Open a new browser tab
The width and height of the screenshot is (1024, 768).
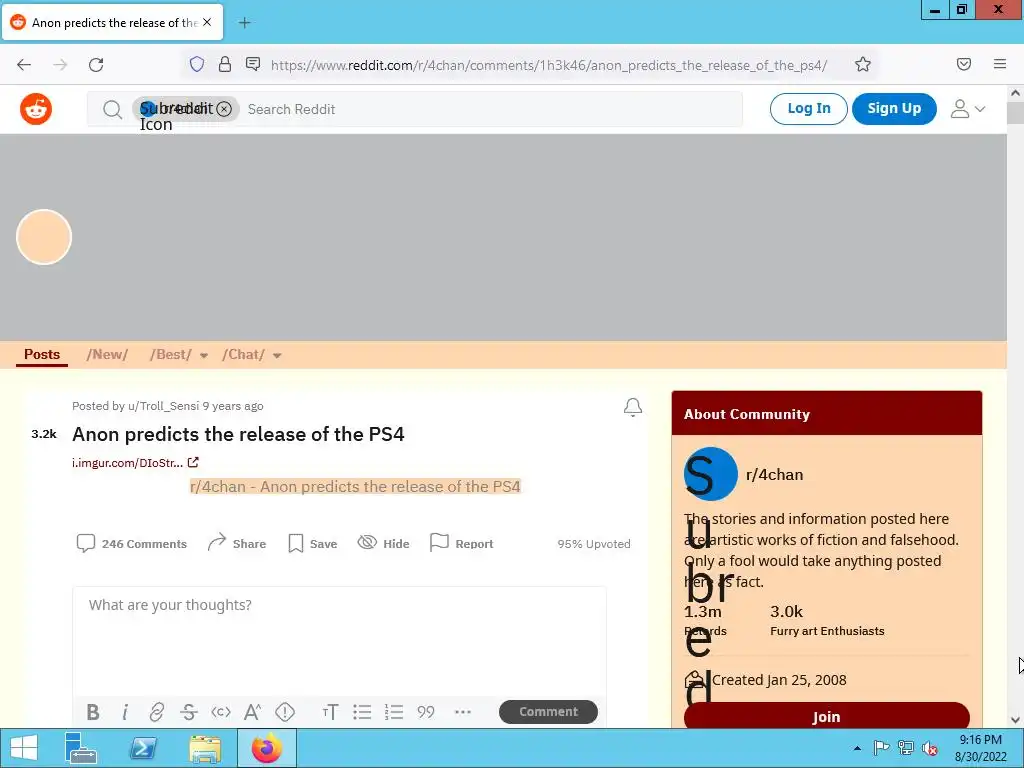coord(244,23)
